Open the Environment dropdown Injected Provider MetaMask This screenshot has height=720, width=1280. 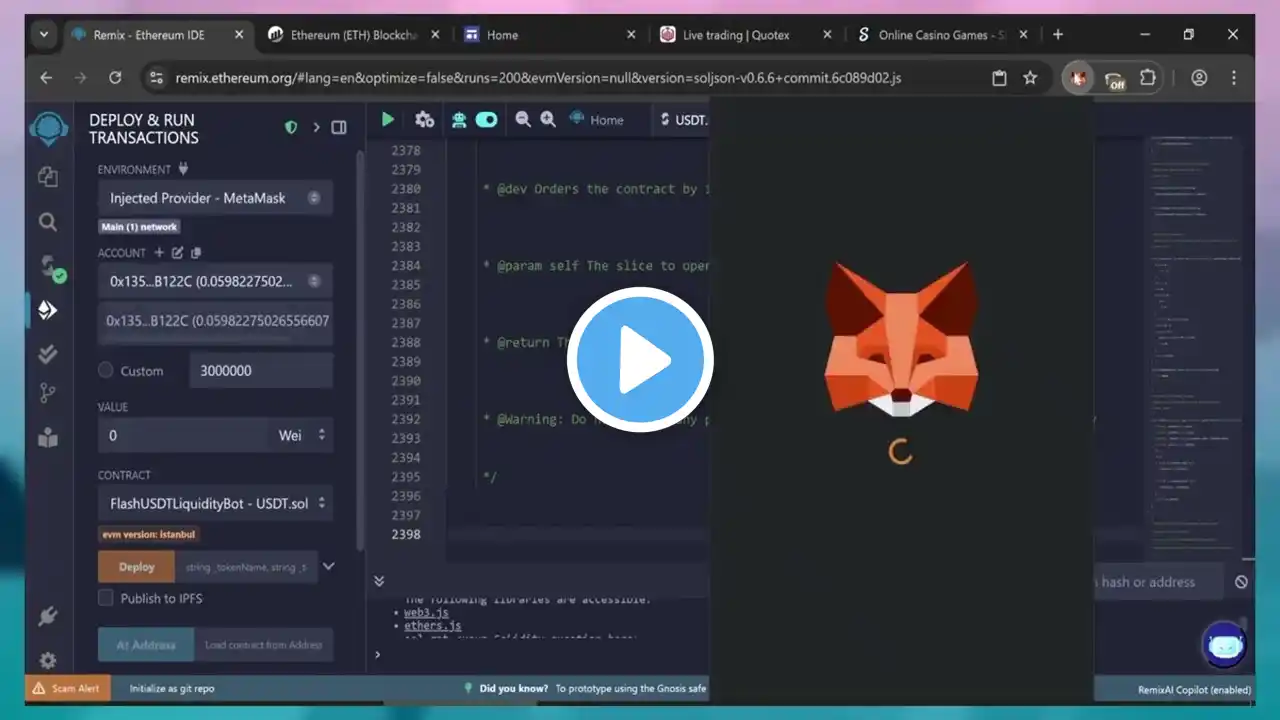point(215,198)
